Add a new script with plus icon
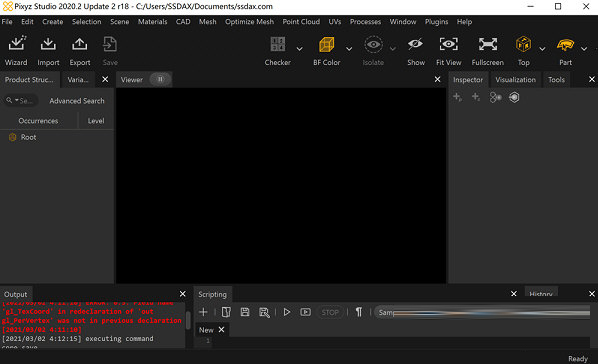The width and height of the screenshot is (598, 364). pyautogui.click(x=203, y=312)
